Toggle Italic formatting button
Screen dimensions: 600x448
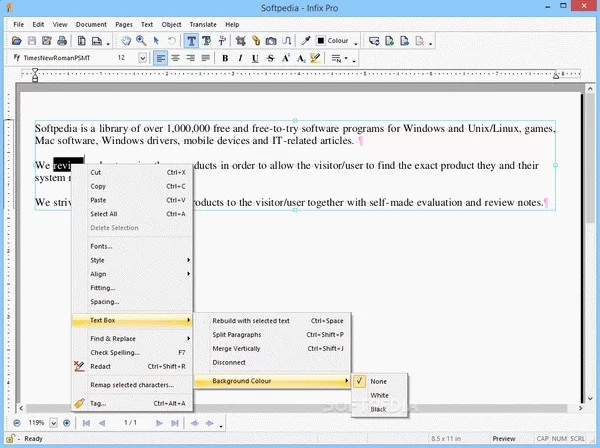tap(240, 58)
